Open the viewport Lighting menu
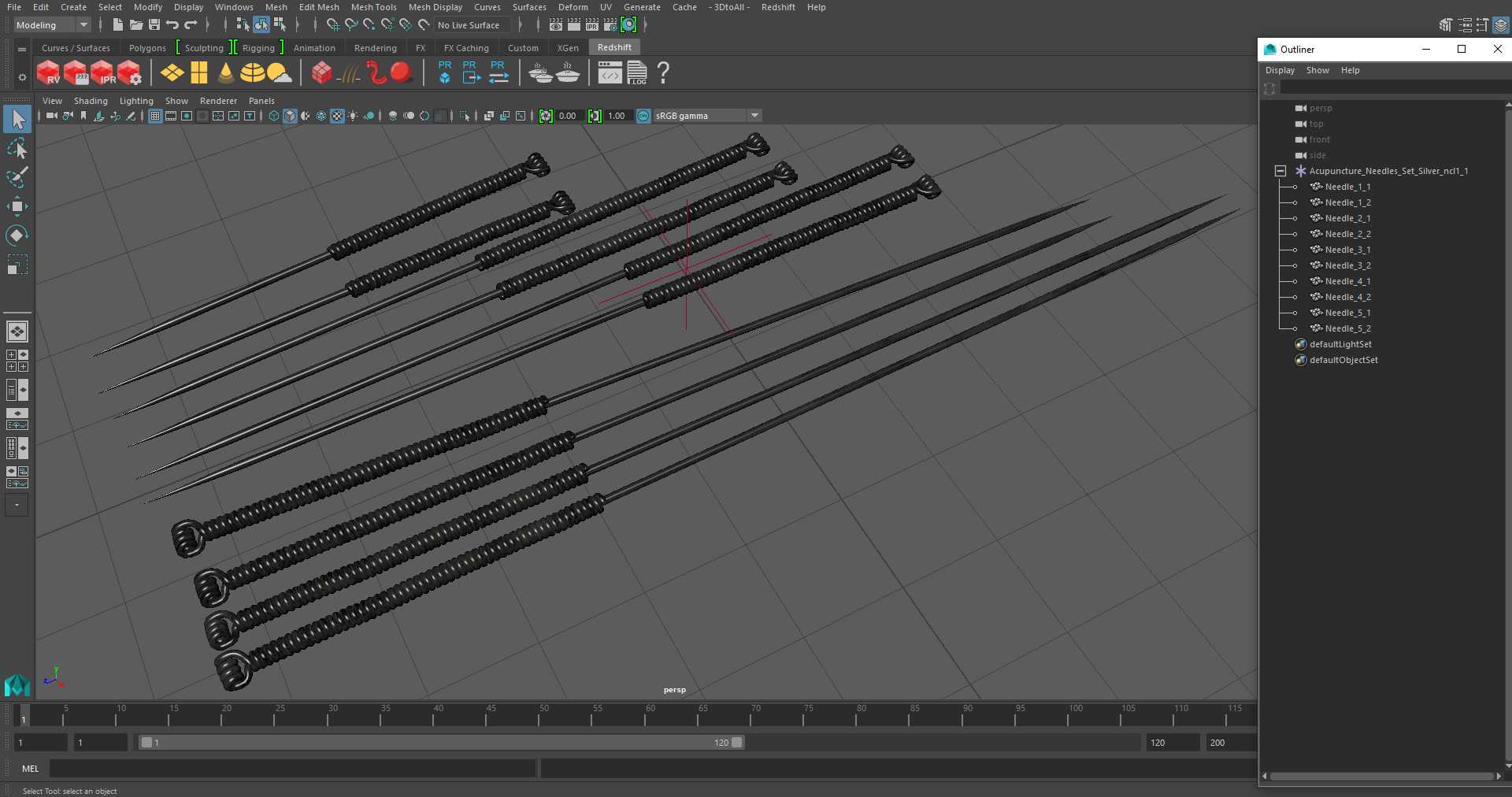This screenshot has height=797, width=1512. (136, 101)
